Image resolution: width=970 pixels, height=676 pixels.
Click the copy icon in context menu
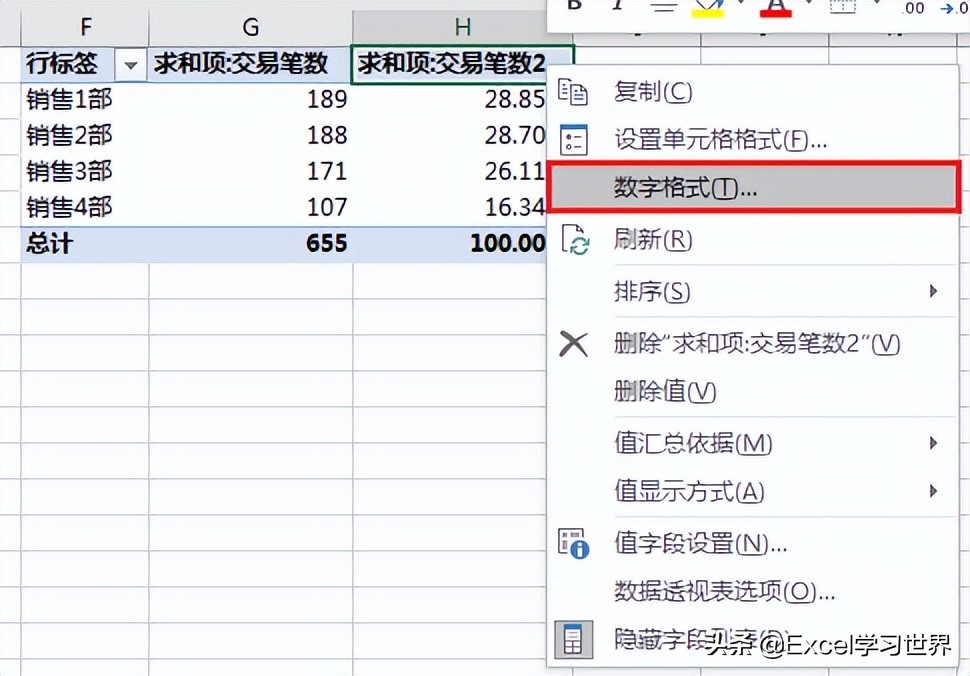click(573, 92)
